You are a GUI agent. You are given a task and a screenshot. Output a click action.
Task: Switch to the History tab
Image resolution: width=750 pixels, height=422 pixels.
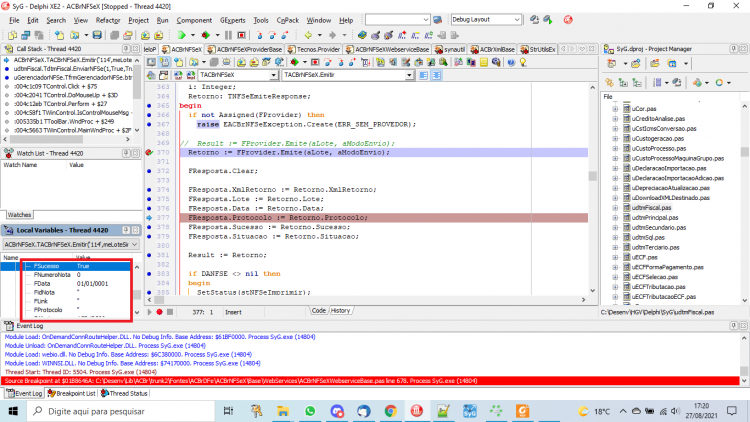tap(341, 311)
